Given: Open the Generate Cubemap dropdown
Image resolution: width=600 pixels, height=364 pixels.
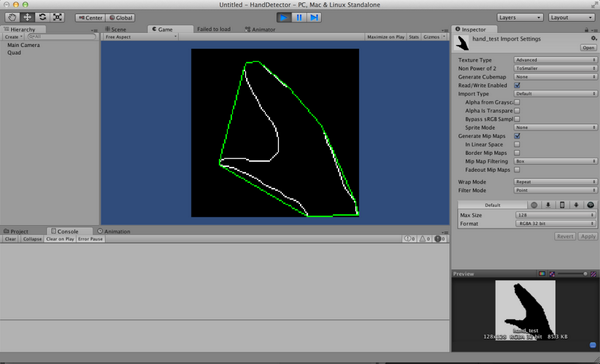Looking at the screenshot, I should [555, 77].
